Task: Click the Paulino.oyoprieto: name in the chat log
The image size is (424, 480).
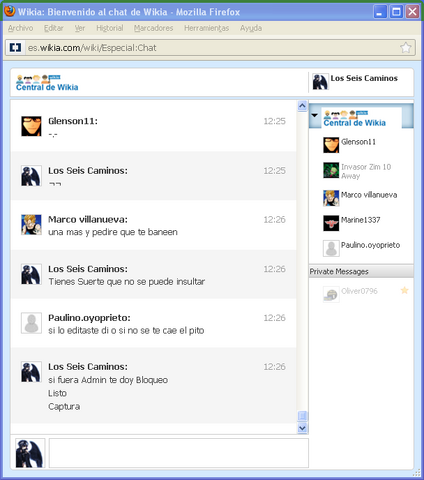Action: coord(89,318)
